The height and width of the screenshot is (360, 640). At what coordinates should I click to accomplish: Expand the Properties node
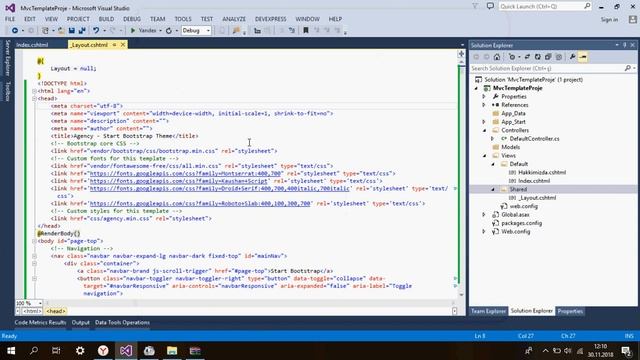click(484, 97)
